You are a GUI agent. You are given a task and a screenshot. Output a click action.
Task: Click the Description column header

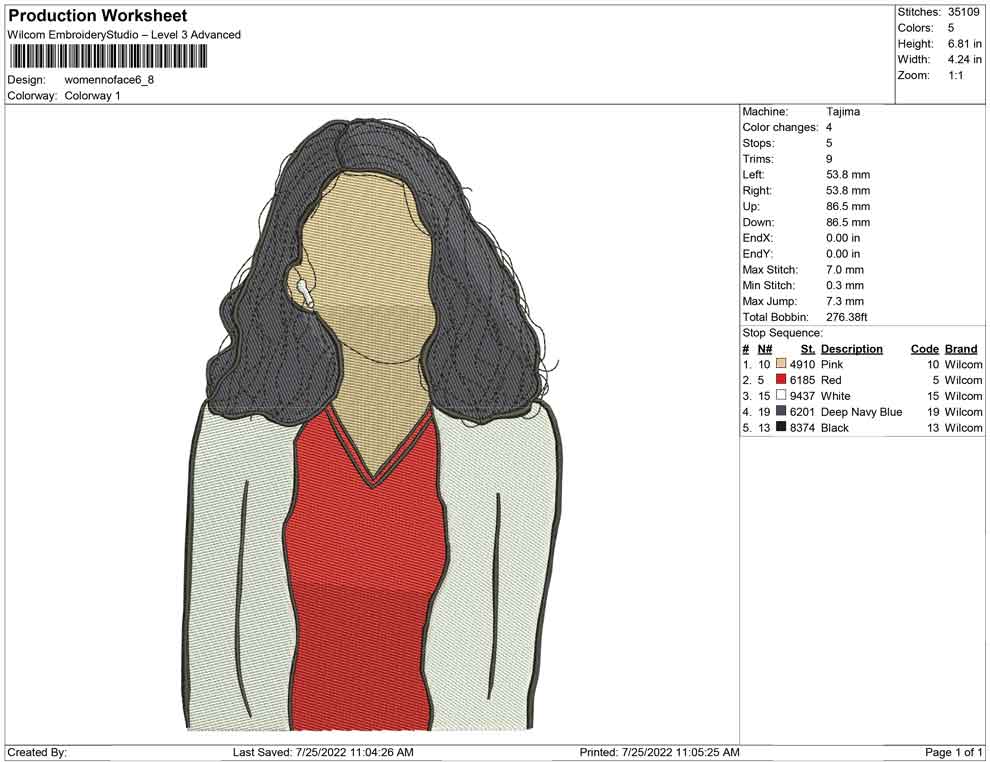(852, 349)
